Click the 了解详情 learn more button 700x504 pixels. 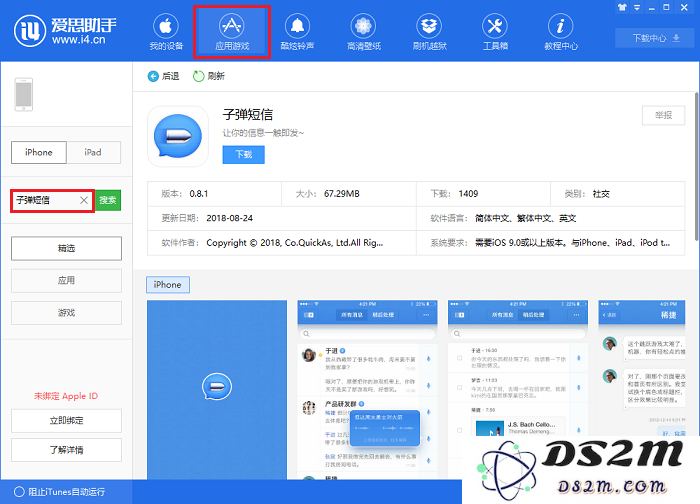pos(67,450)
